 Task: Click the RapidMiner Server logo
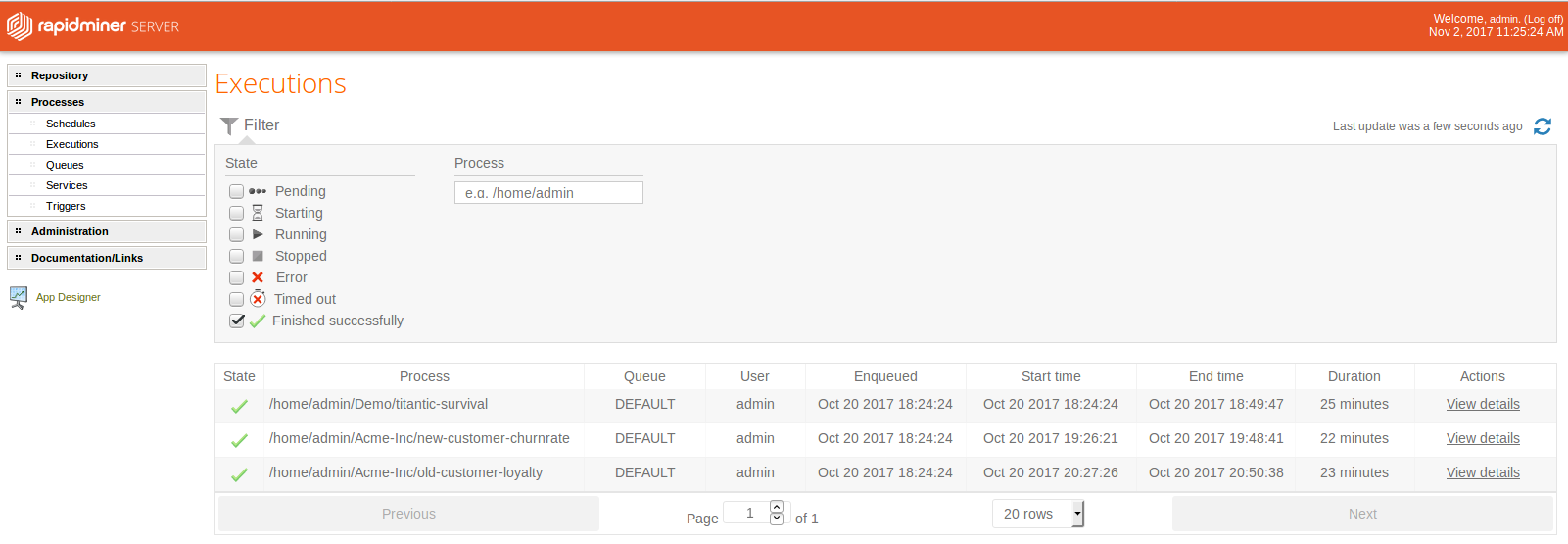[x=93, y=26]
